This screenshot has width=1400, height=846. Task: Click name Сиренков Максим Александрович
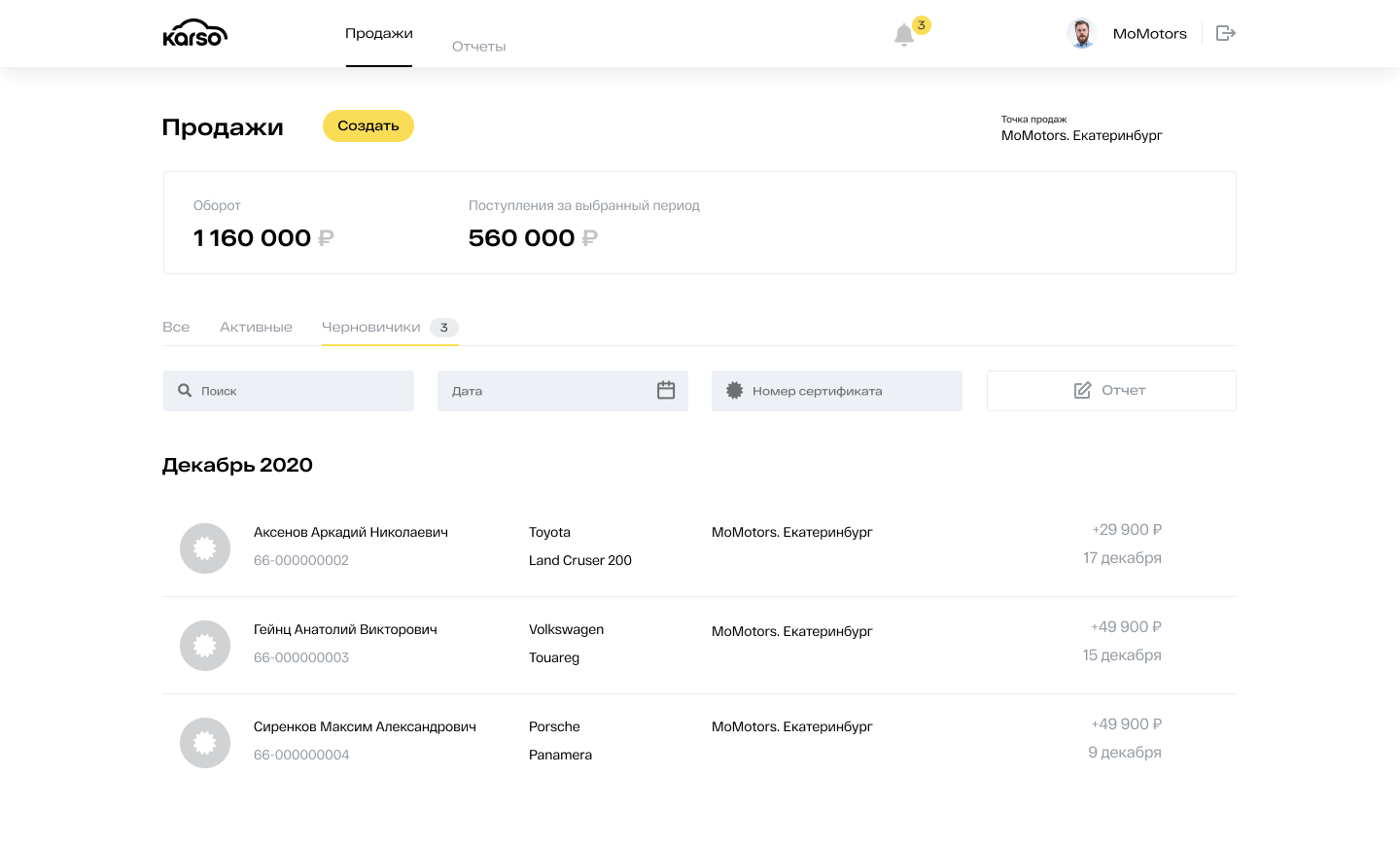(365, 726)
